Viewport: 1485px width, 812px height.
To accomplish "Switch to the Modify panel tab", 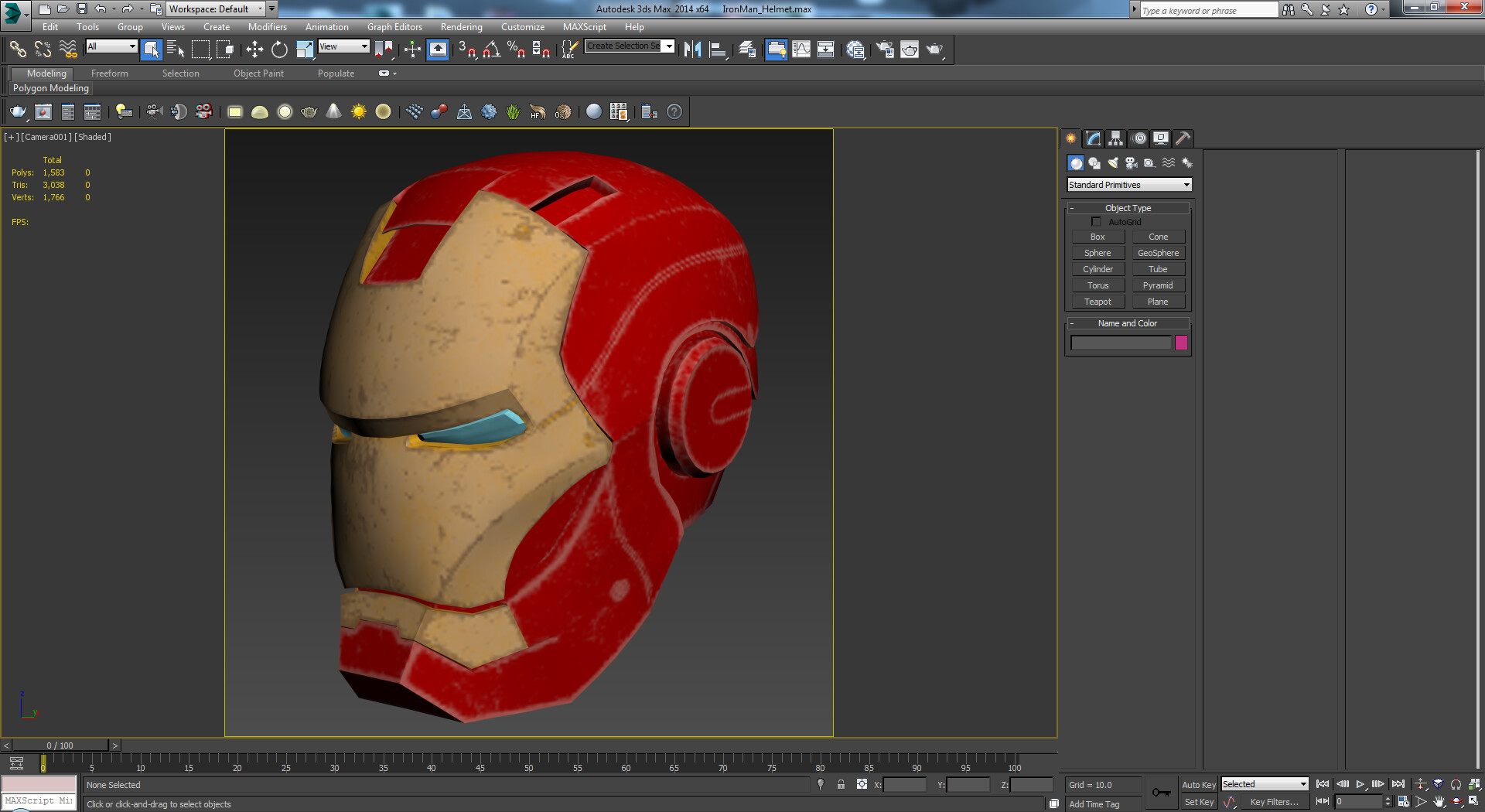I will coord(1094,138).
